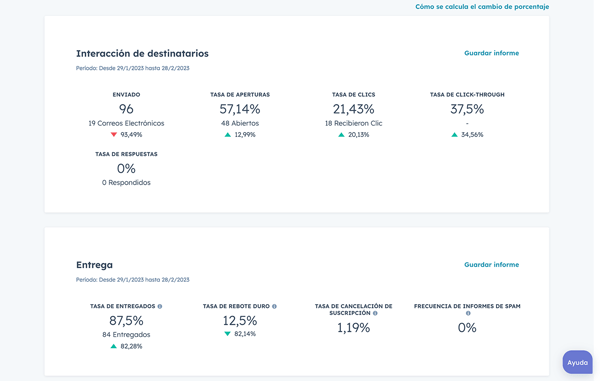Select the spam report frequency 0% value
The image size is (600, 381).
(467, 327)
